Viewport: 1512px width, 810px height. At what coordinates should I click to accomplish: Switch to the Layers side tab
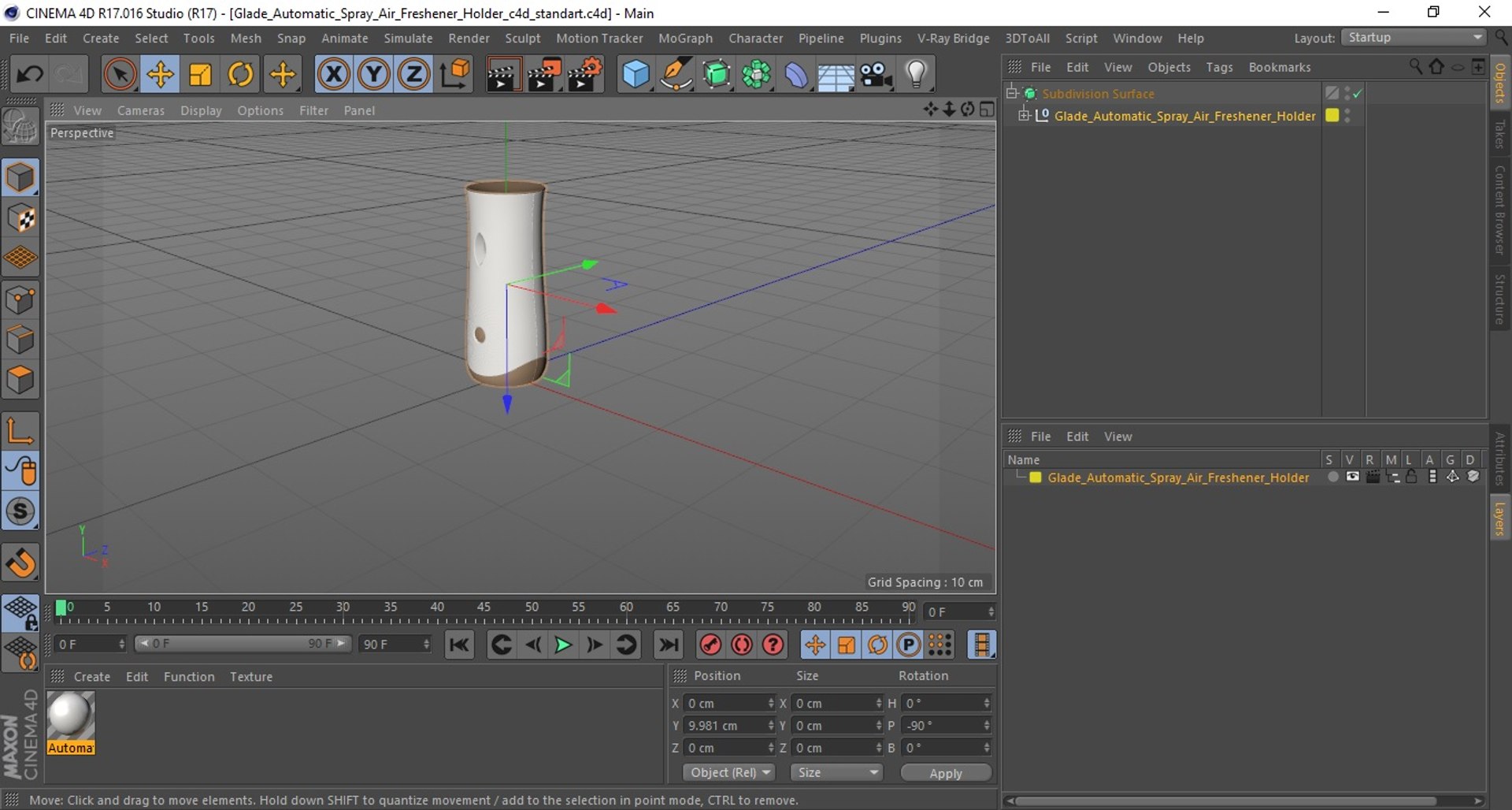(1499, 518)
